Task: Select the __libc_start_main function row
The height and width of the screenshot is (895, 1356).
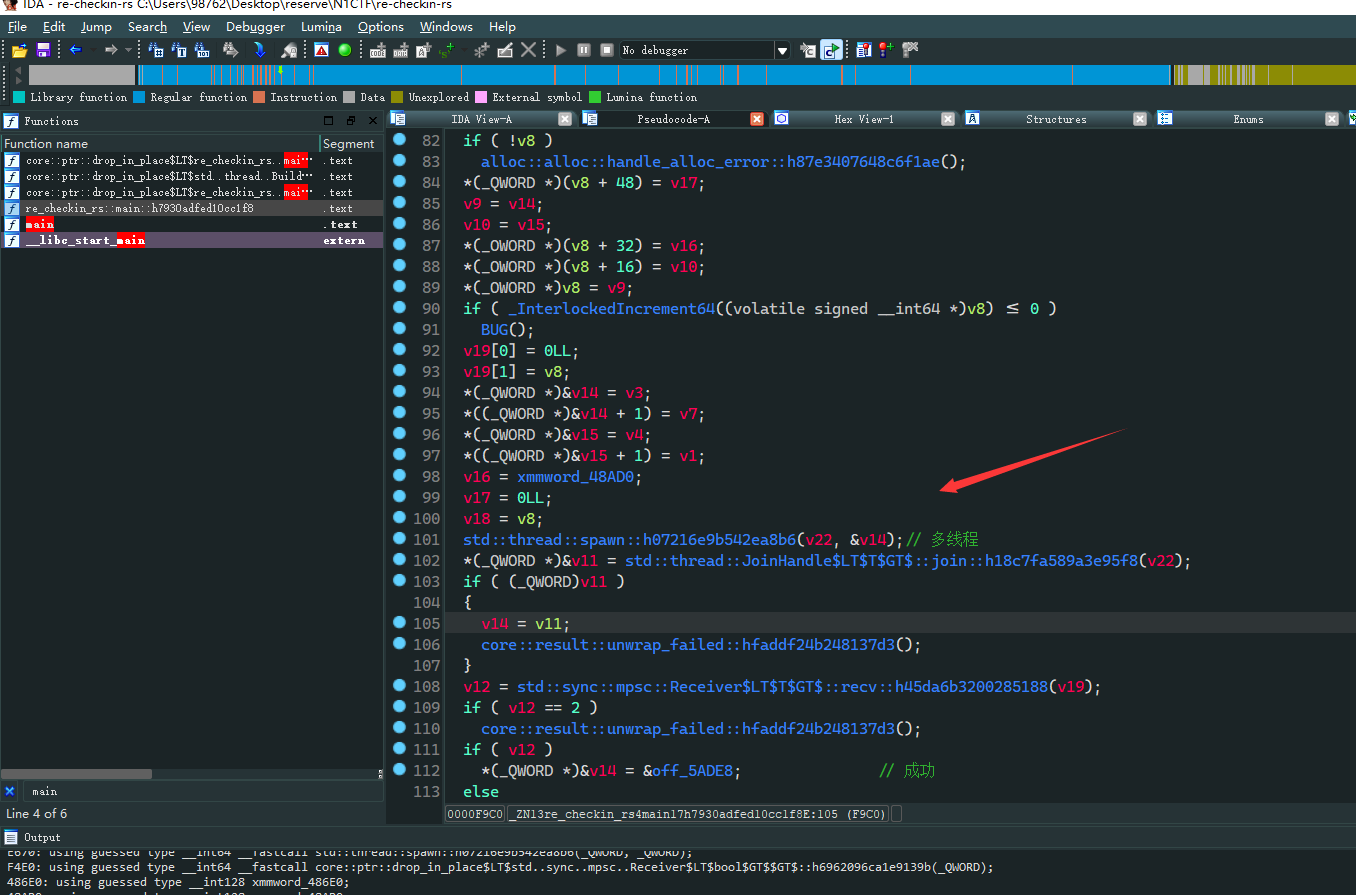Action: pos(85,240)
